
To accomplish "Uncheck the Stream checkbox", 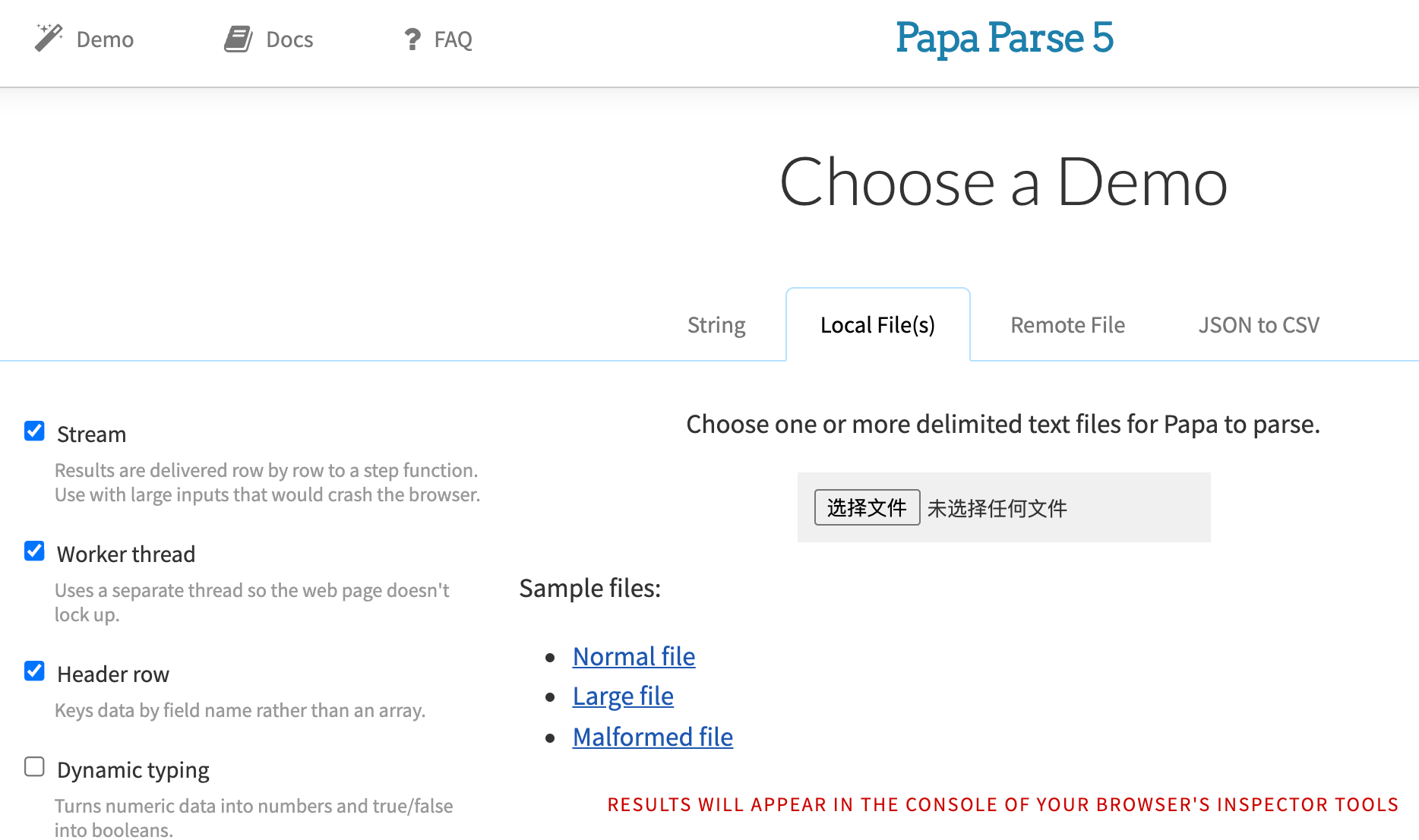I will [34, 431].
